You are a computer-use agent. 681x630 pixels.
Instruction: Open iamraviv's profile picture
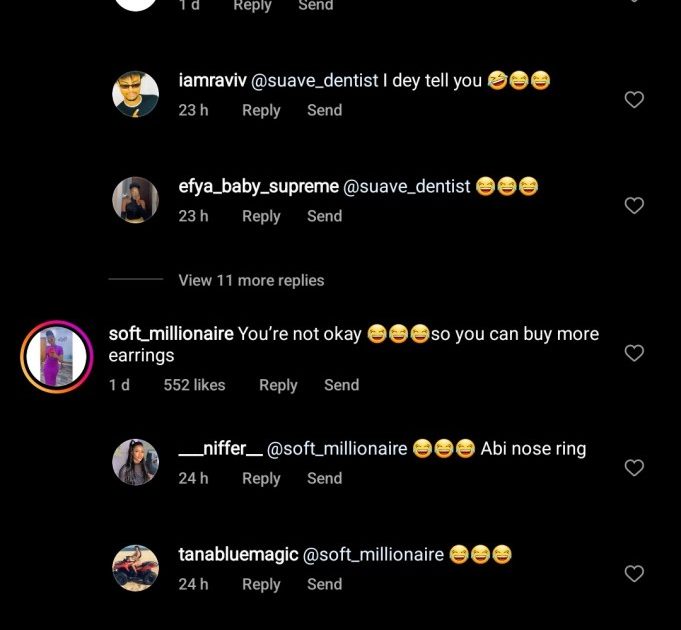click(135, 94)
